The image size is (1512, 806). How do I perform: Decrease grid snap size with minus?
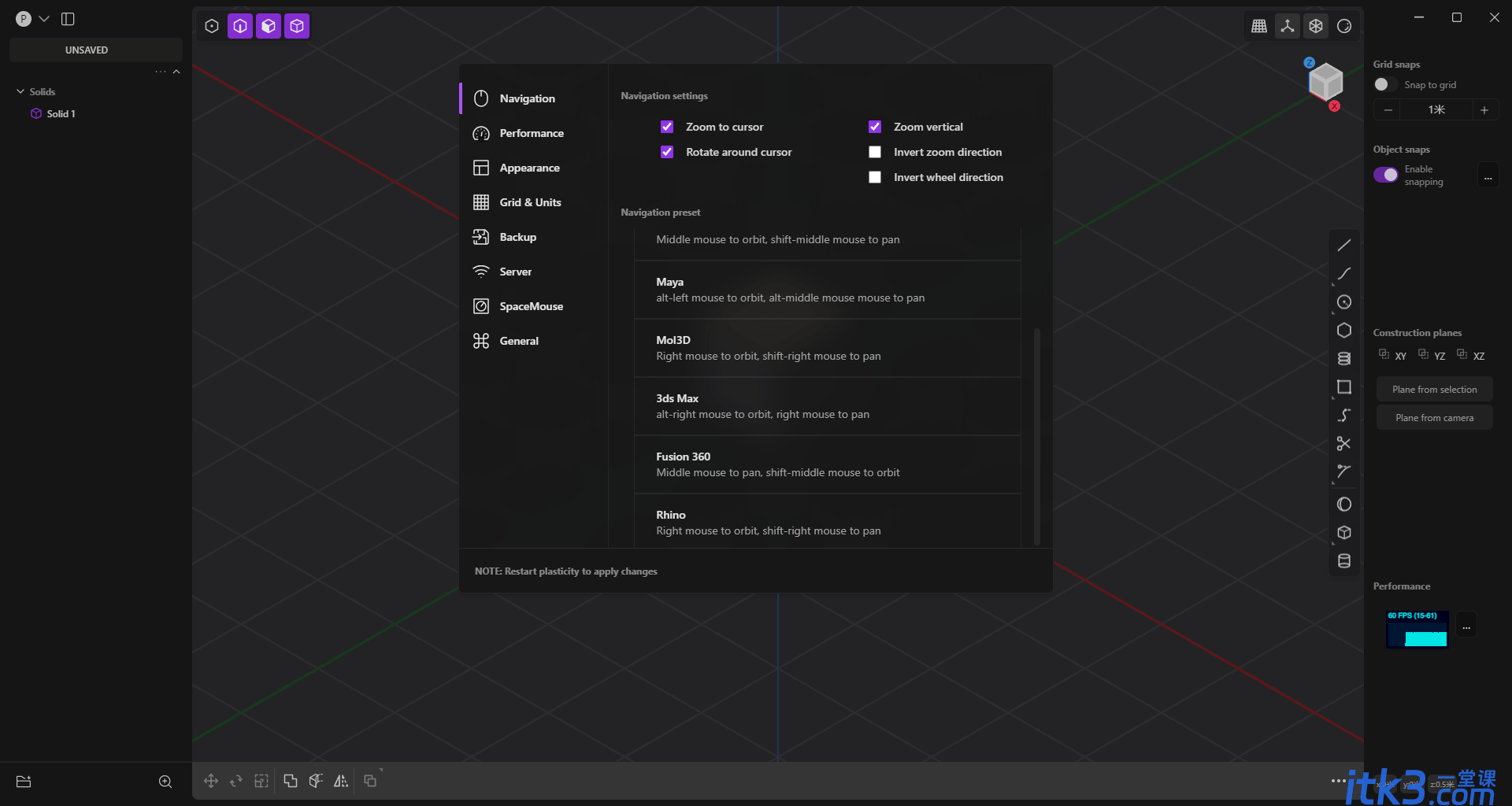point(1388,110)
